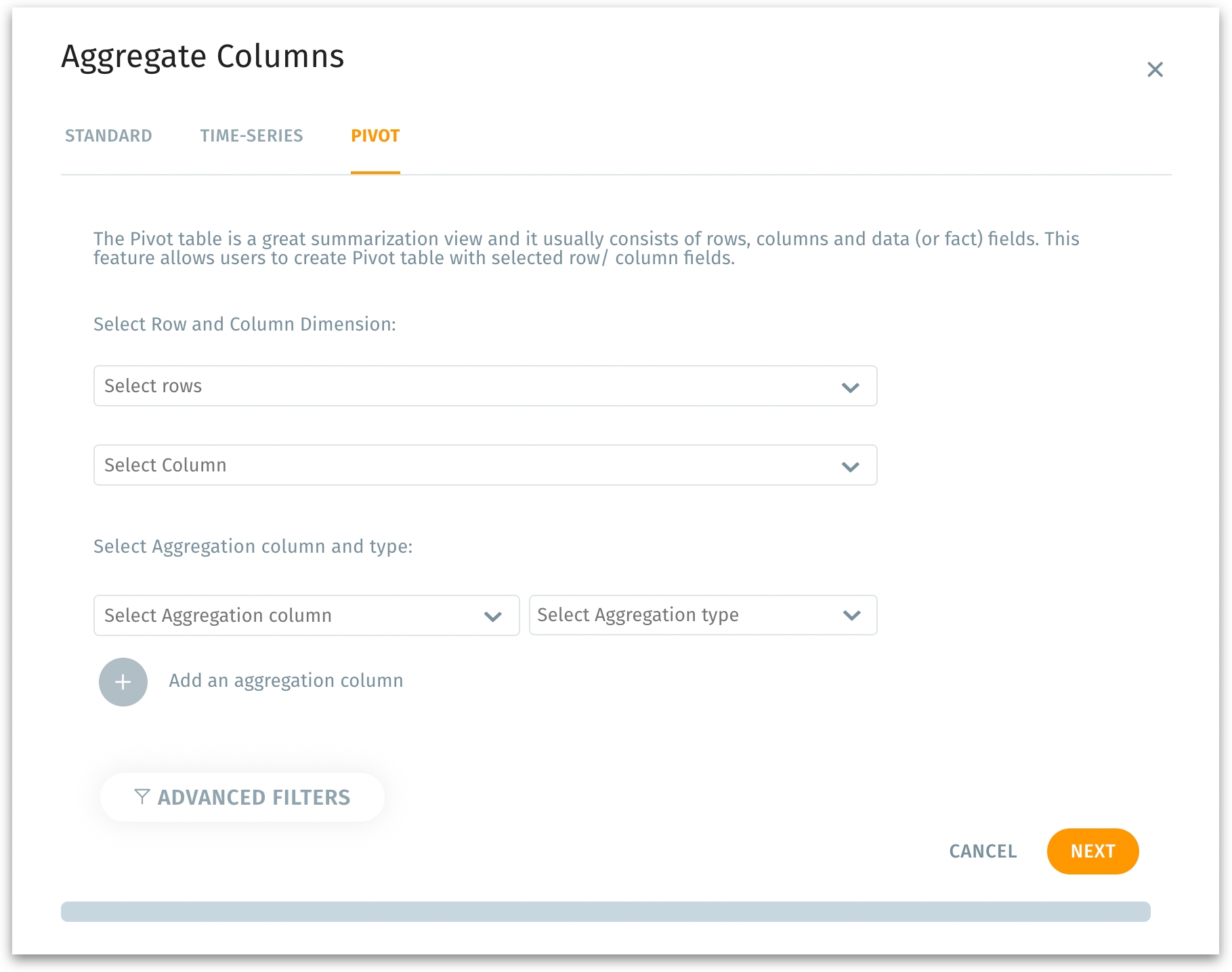Open the TIME-SERIES tab
Screen dimensions: 1232x972
[x=251, y=136]
